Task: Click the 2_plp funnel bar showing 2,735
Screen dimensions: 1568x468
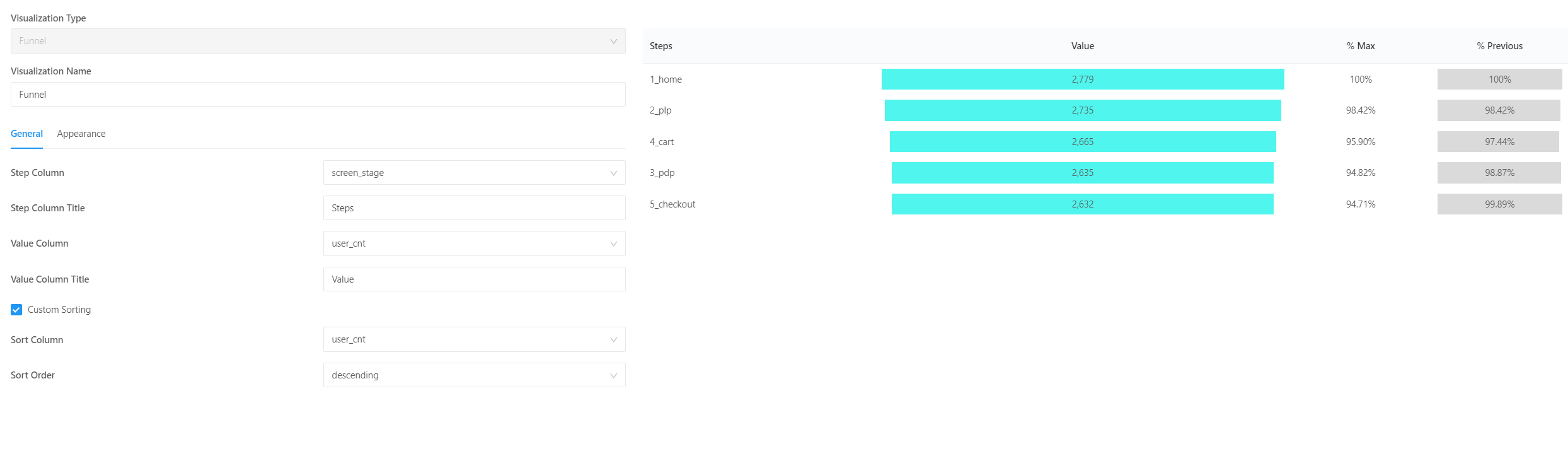Action: coord(1083,110)
